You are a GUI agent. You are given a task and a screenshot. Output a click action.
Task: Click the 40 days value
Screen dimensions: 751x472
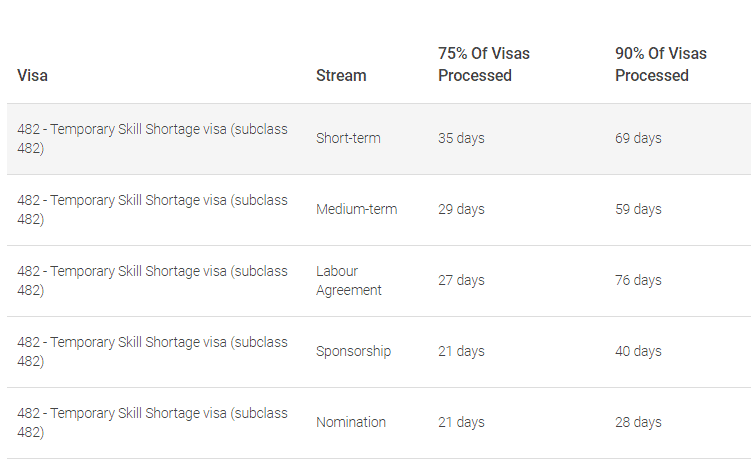tap(638, 351)
